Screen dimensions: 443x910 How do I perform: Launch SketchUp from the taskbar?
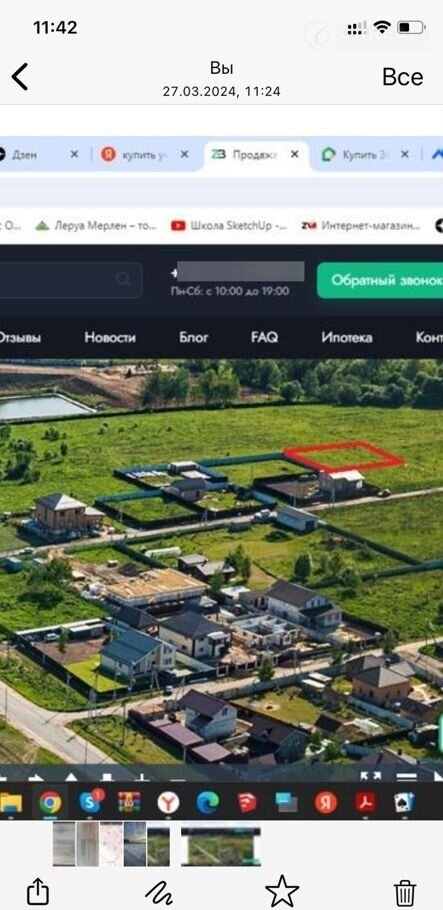pyautogui.click(x=247, y=802)
